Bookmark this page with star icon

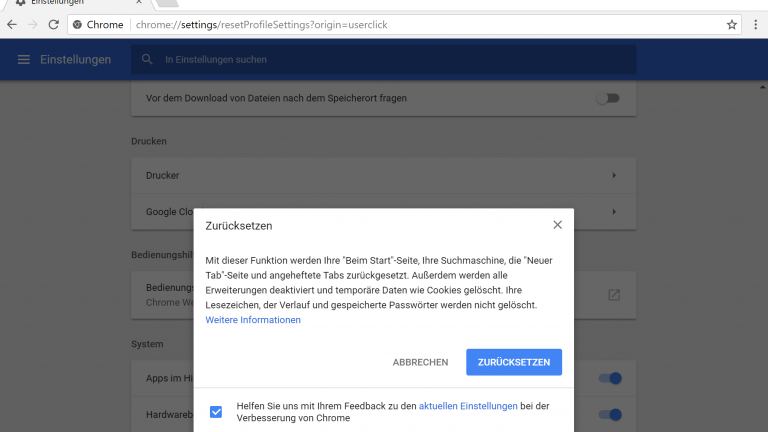[x=731, y=24]
